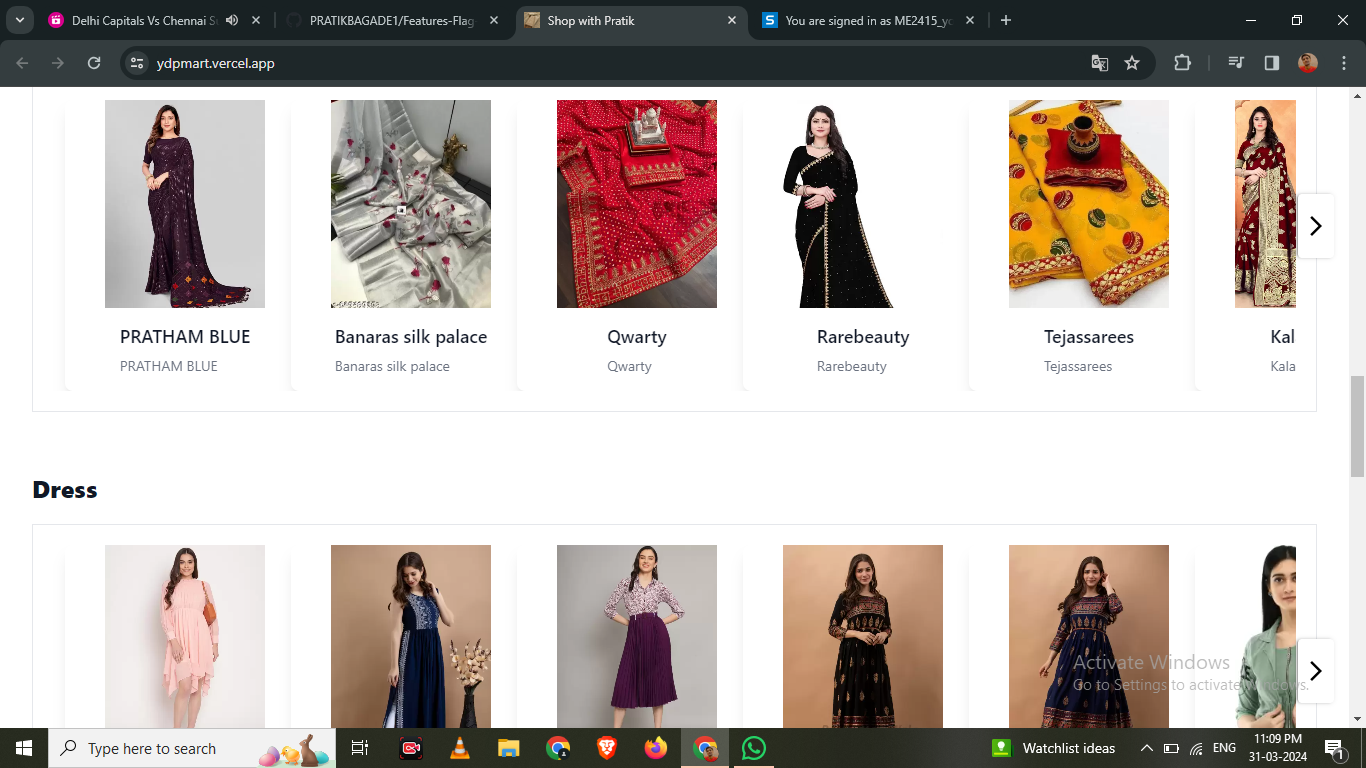
Task: Open the Extensions puzzle icon
Action: click(x=1182, y=63)
